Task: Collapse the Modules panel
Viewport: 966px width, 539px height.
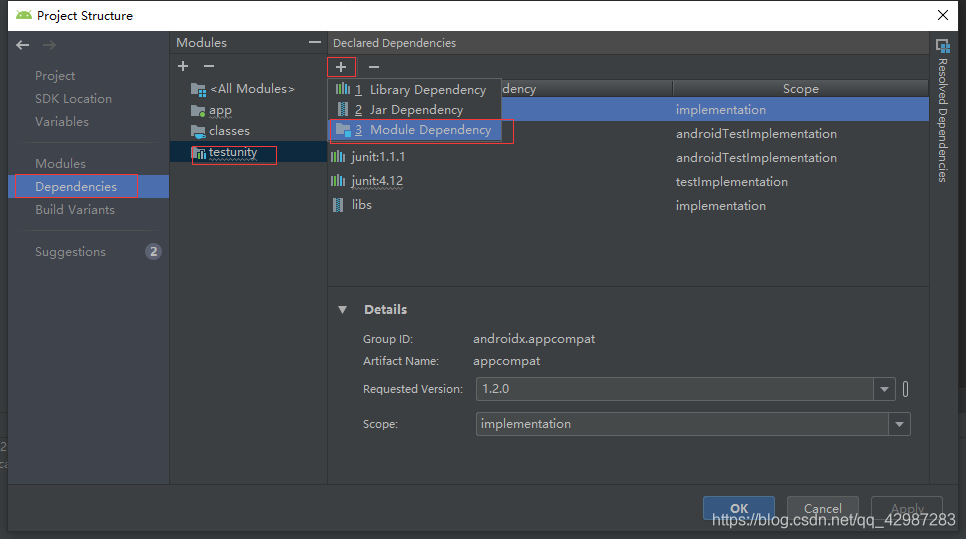Action: (315, 43)
